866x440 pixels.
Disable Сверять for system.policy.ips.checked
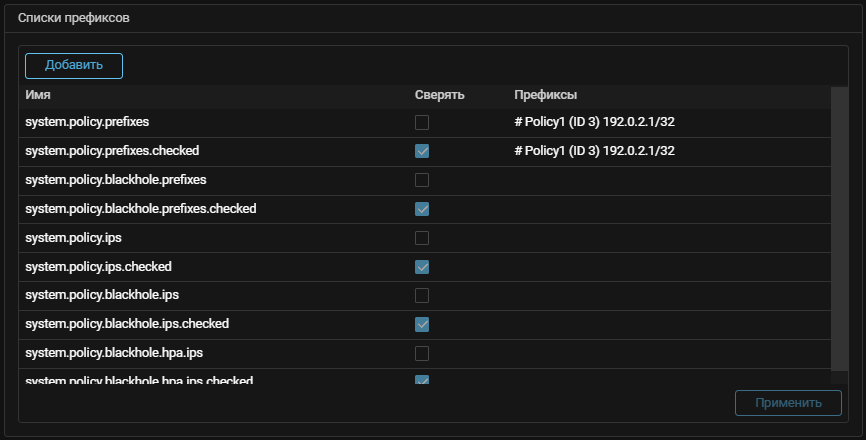click(422, 267)
